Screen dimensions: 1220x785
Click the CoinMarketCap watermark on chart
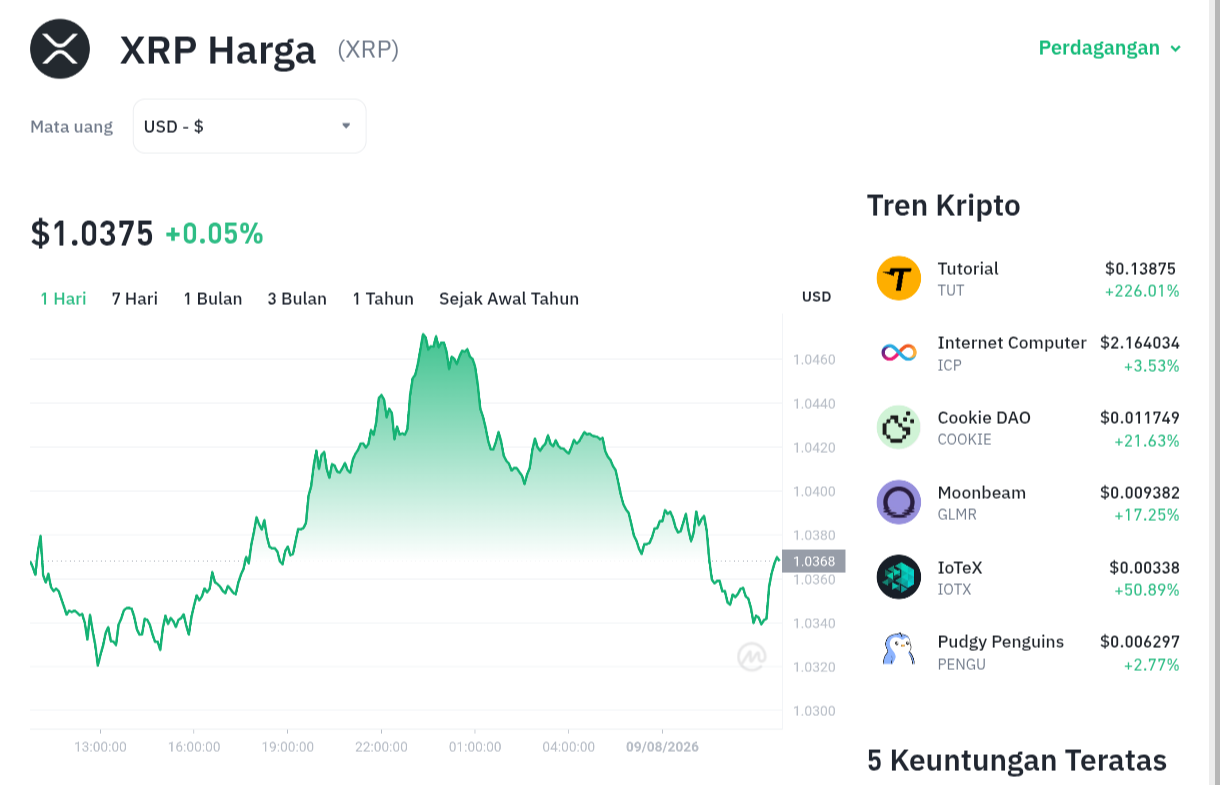pyautogui.click(x=752, y=657)
